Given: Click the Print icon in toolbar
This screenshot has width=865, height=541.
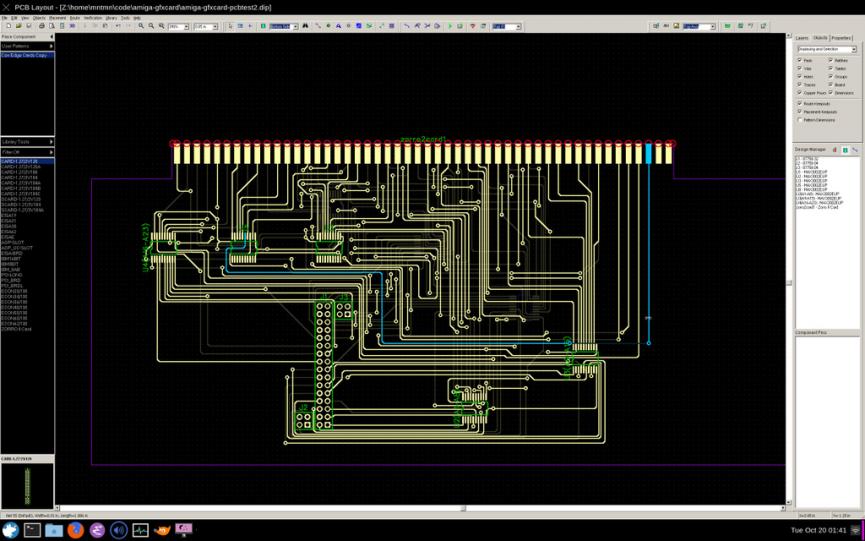Looking at the screenshot, I should pyautogui.click(x=39, y=26).
